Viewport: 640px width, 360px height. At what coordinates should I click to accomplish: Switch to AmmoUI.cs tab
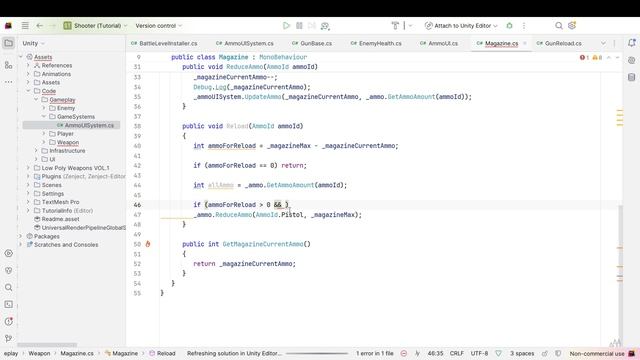439,43
